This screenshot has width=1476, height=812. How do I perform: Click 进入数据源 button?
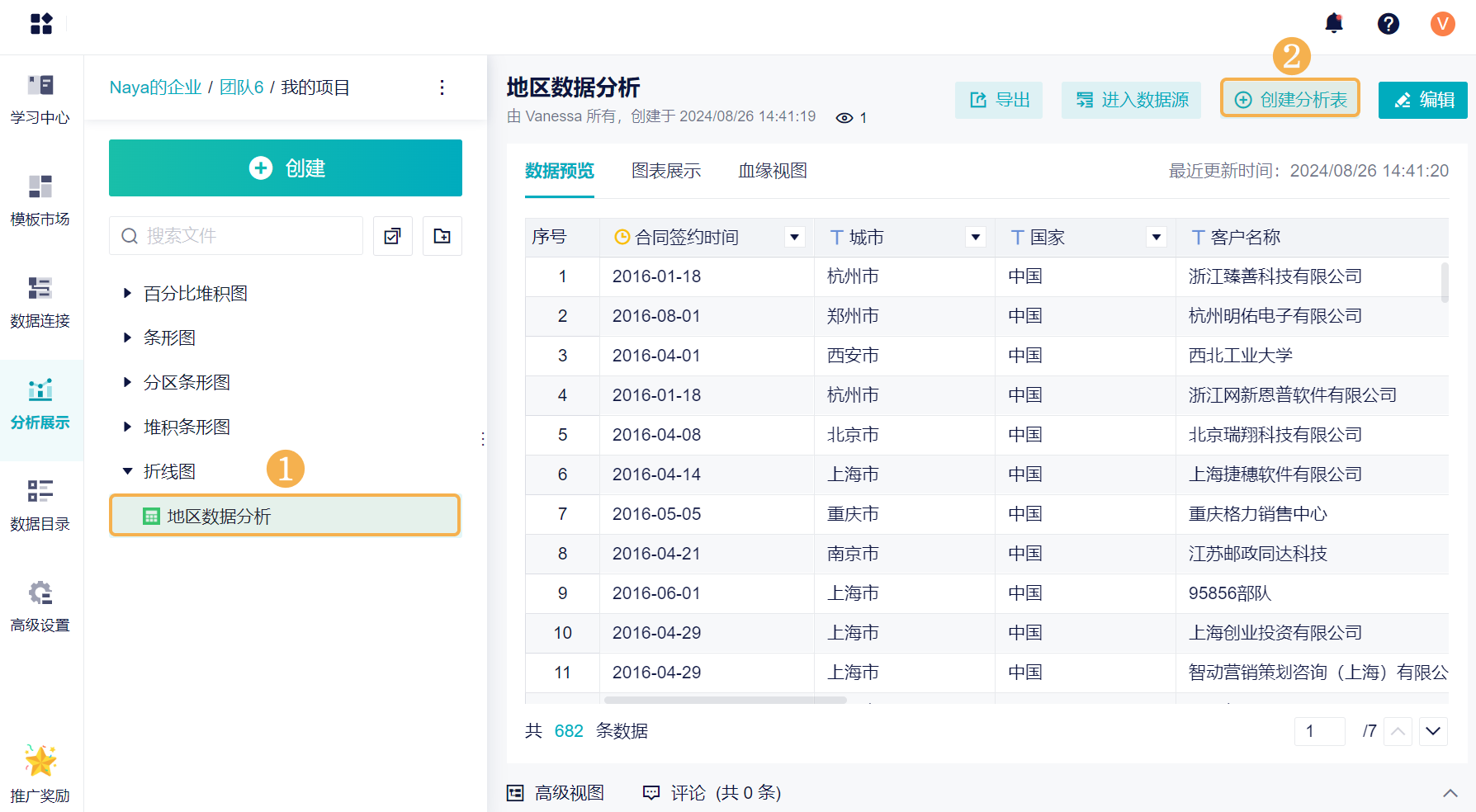point(1132,100)
